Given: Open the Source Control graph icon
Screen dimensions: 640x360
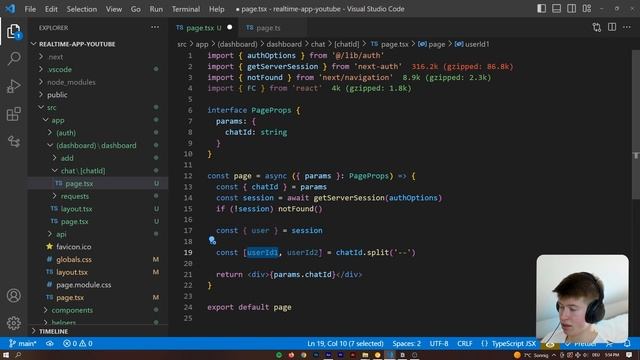Looking at the screenshot, I should tap(14, 142).
